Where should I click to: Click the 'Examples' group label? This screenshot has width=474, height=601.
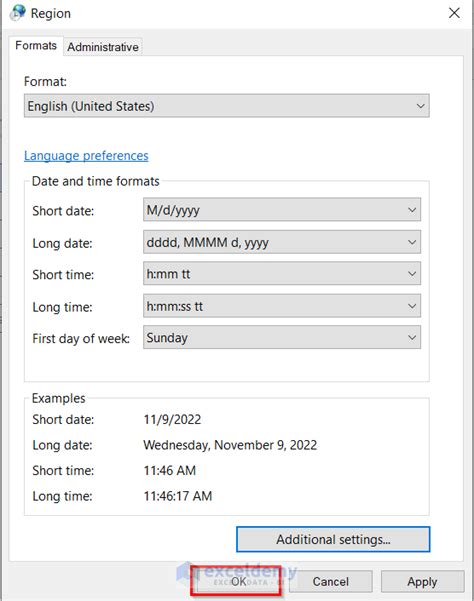[x=58, y=398]
